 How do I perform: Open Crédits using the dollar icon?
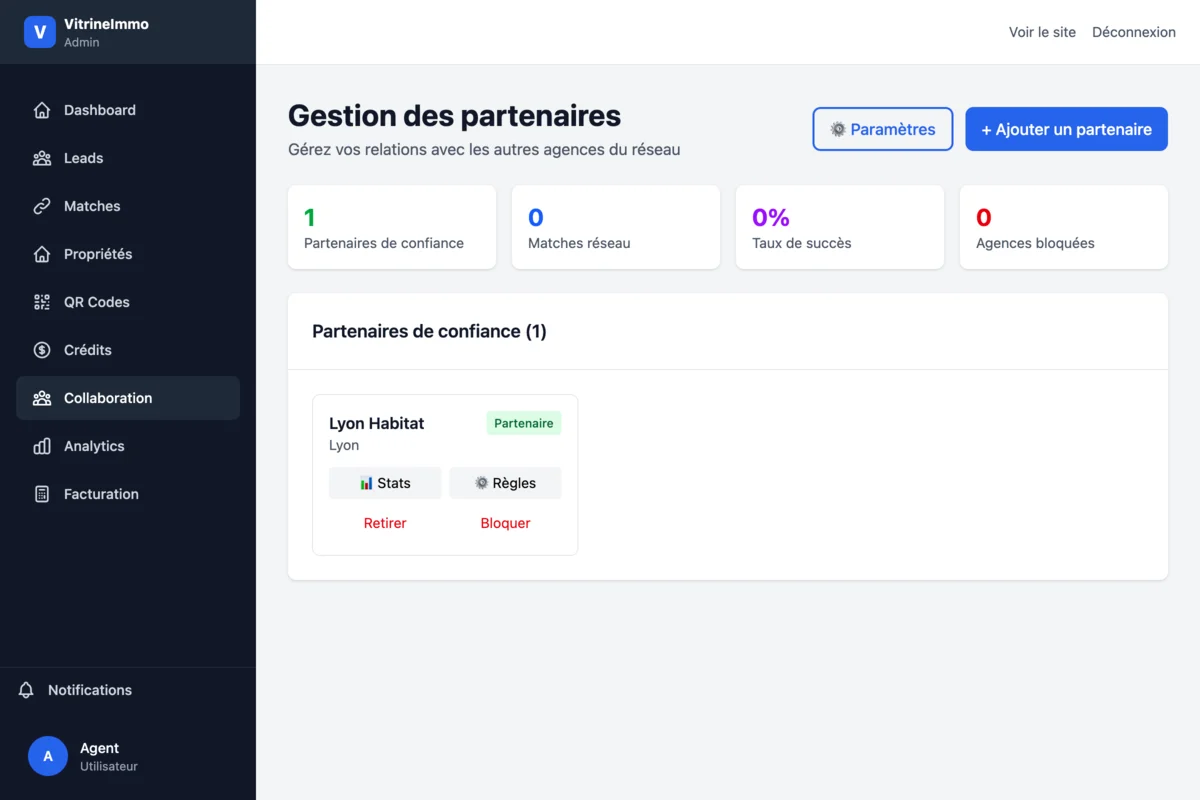(x=42, y=350)
